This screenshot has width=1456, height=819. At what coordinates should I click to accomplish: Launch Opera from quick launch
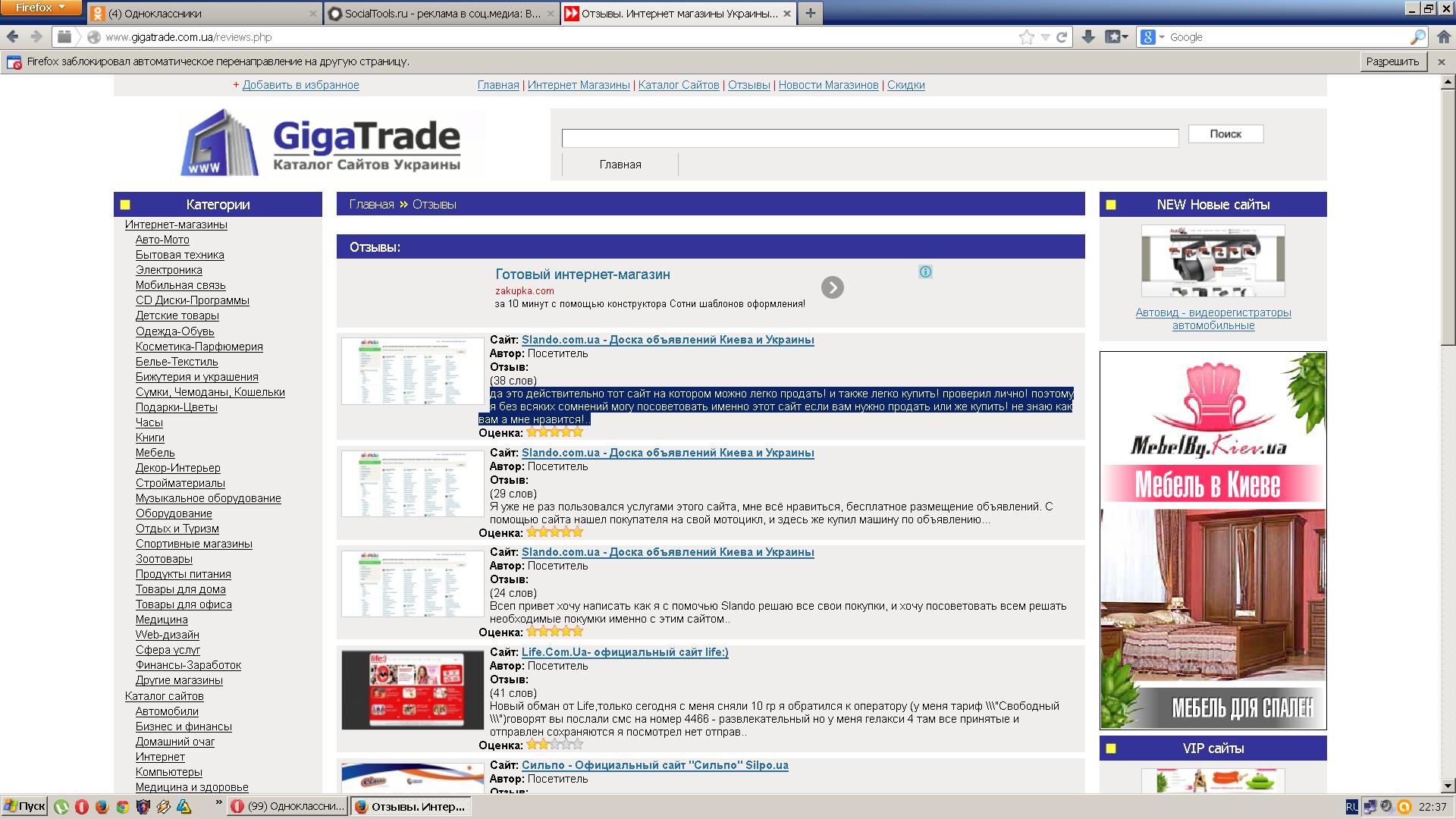(81, 807)
